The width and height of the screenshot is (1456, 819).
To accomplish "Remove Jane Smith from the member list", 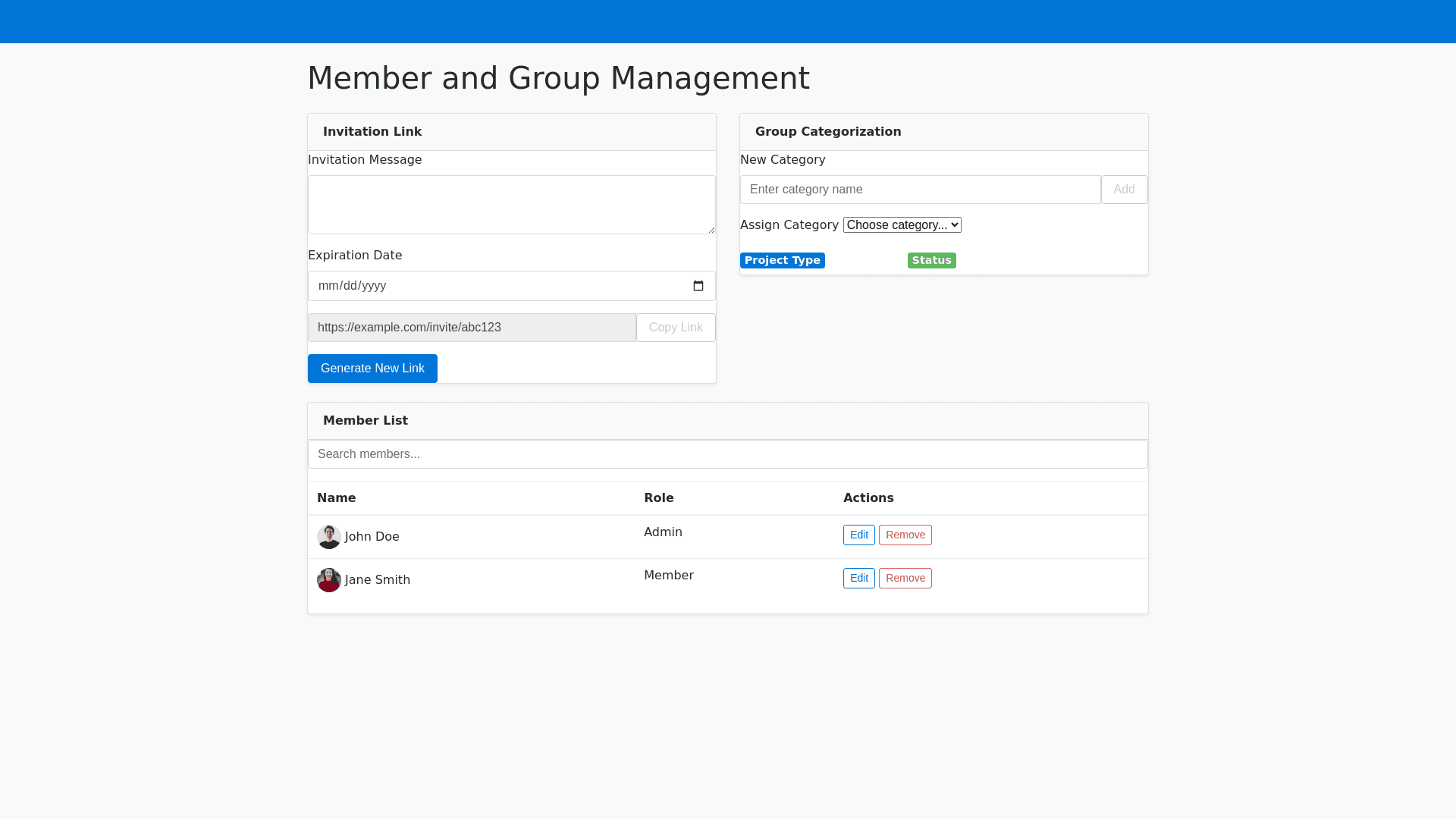I will coord(905,579).
